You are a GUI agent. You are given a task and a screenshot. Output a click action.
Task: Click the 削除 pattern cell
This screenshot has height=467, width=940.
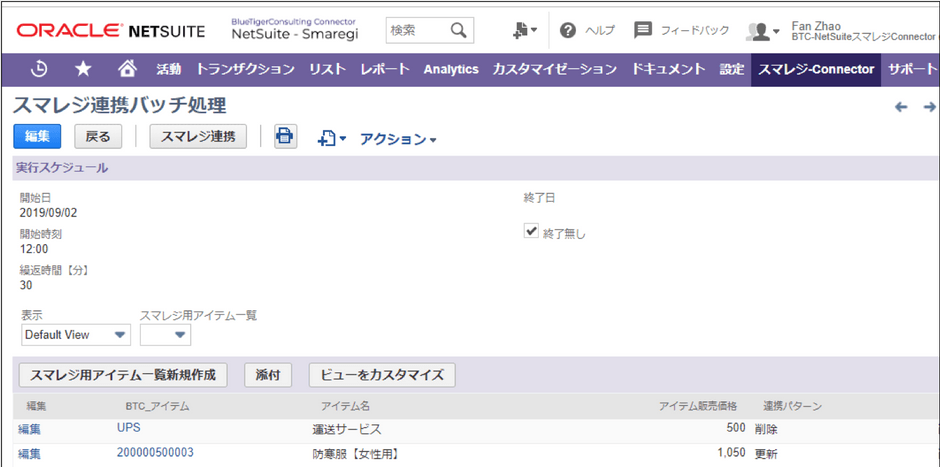tap(767, 429)
